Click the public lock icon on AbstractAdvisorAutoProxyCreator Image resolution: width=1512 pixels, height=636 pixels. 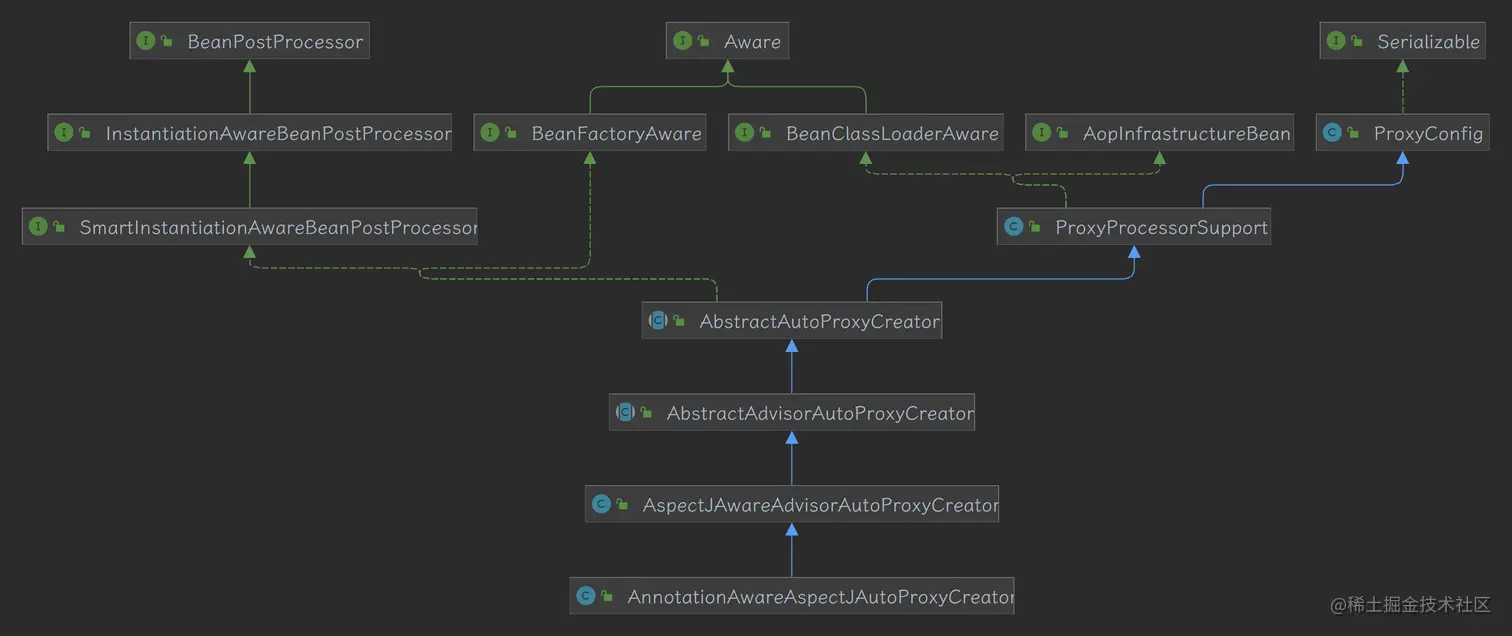[645, 412]
